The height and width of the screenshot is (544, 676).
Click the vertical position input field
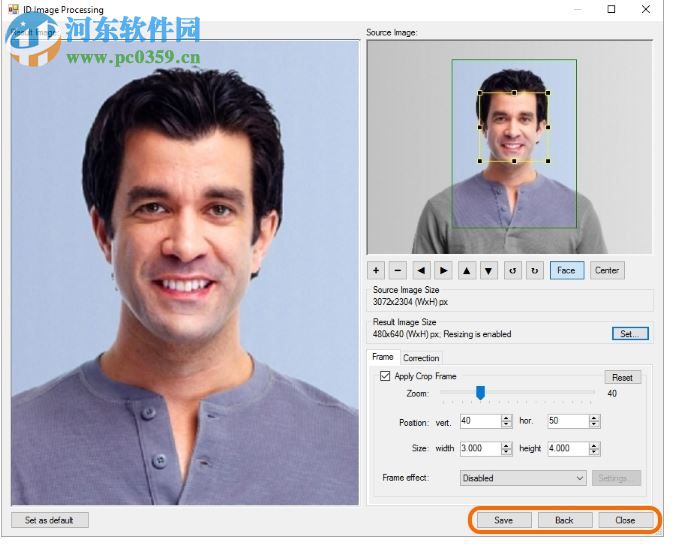[480, 421]
